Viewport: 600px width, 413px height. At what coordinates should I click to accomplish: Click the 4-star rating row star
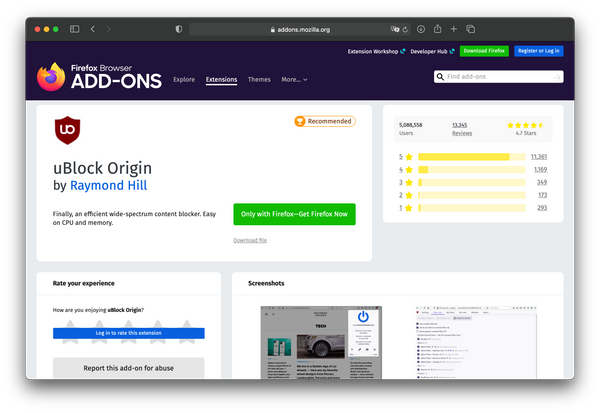(x=409, y=170)
